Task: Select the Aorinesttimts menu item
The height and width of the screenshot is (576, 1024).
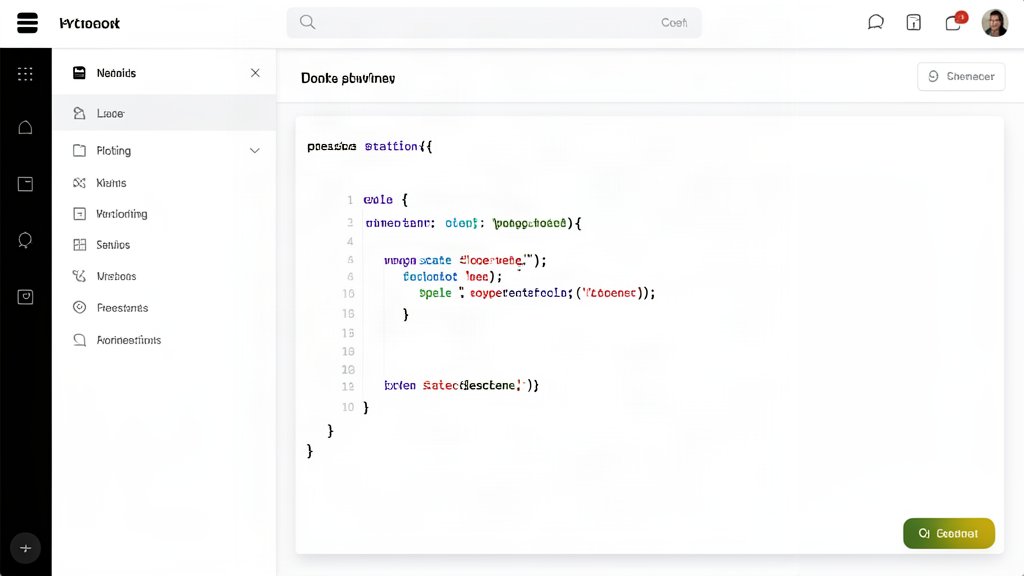Action: pos(164,340)
